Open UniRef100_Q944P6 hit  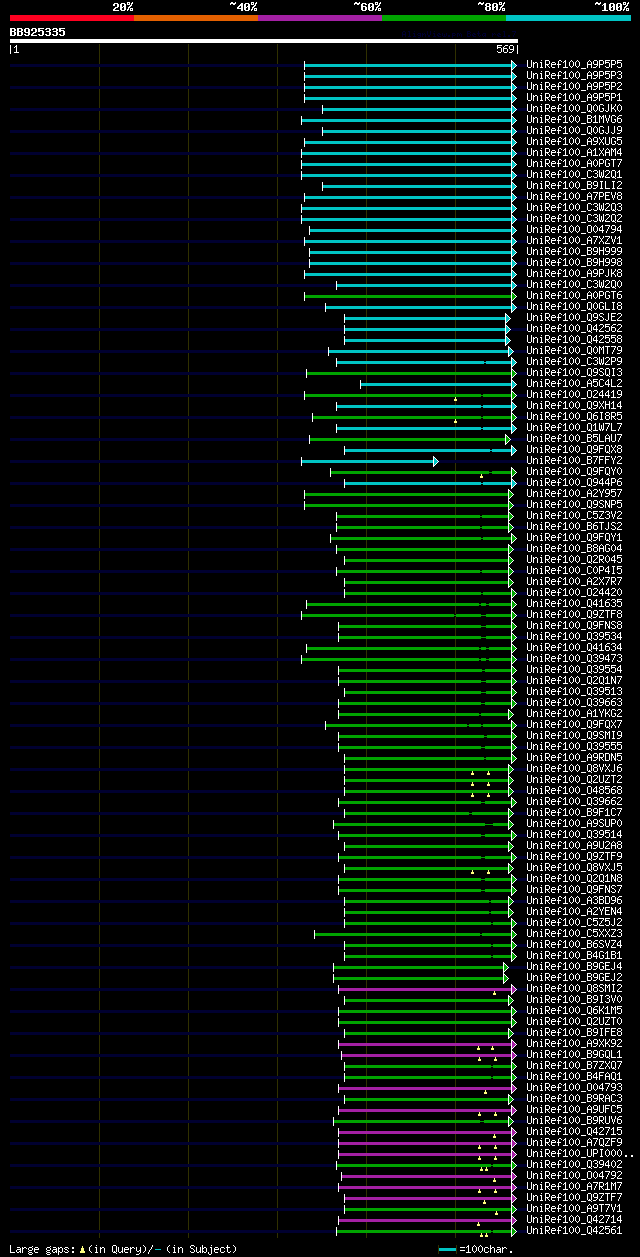tap(573, 482)
